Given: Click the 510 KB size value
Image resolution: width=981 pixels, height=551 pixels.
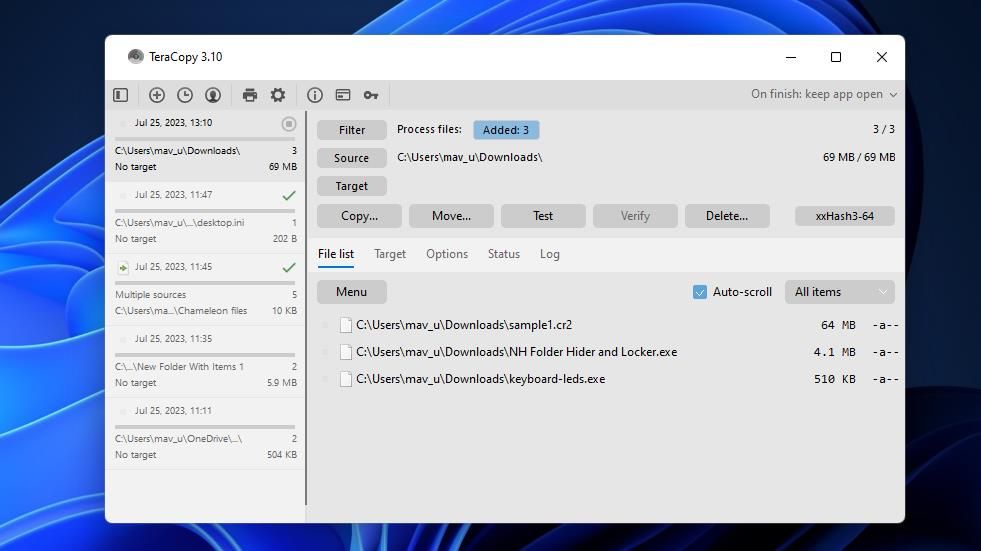Looking at the screenshot, I should 835,379.
